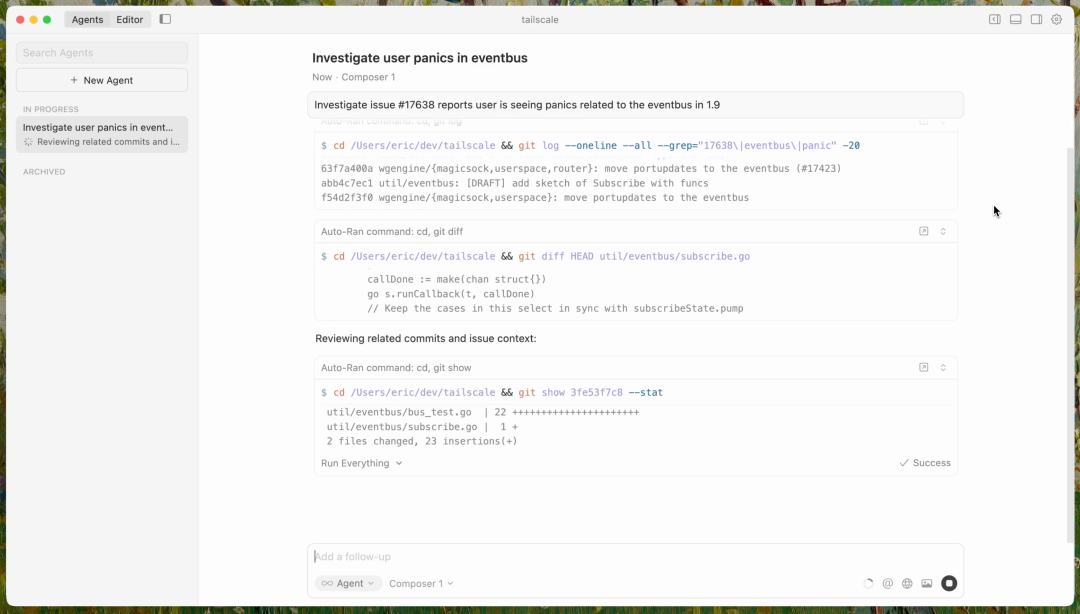Open git diff command output in new view
This screenshot has width=1080, height=614.
point(924,232)
